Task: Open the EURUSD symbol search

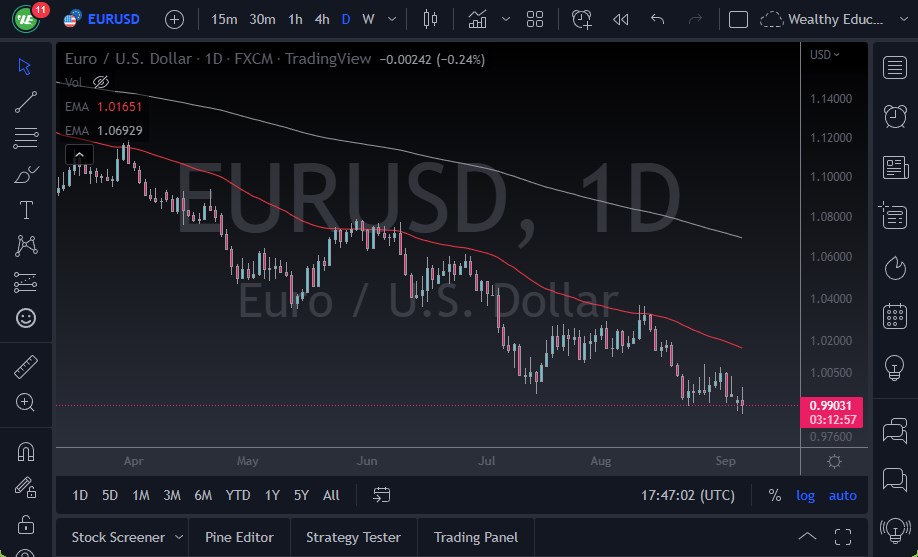Action: coord(102,19)
